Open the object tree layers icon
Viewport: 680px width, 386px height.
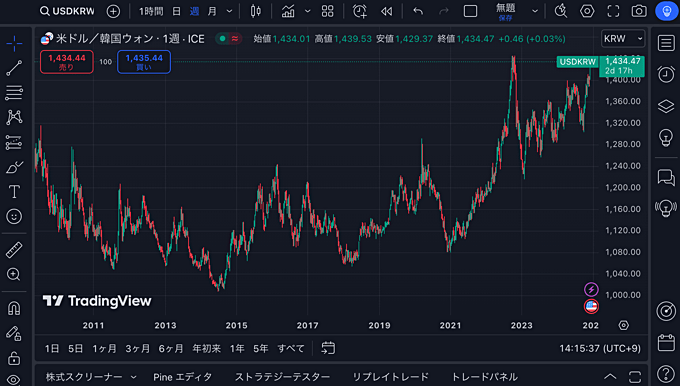[x=667, y=106]
